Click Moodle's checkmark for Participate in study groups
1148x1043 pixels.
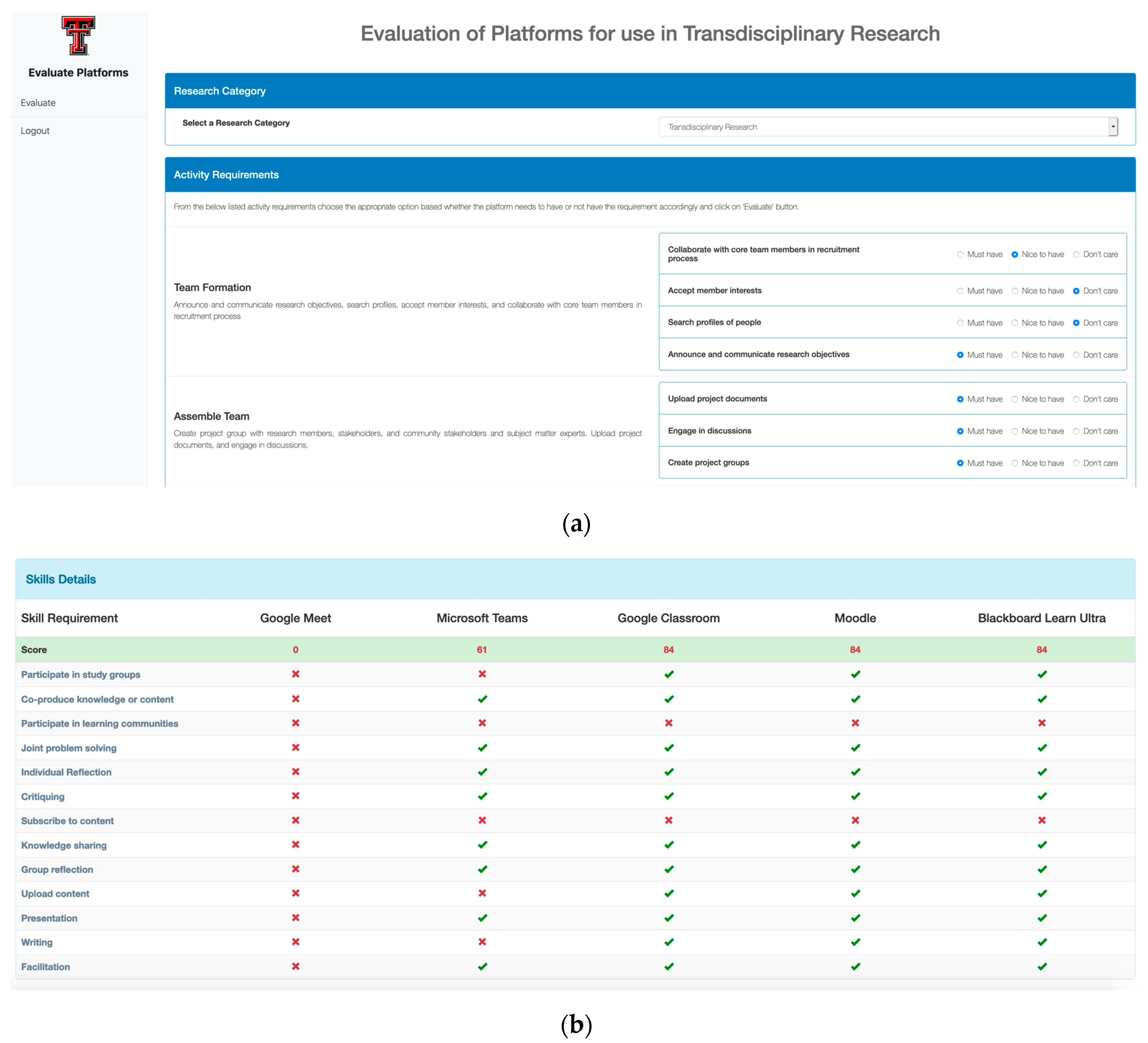point(855,674)
